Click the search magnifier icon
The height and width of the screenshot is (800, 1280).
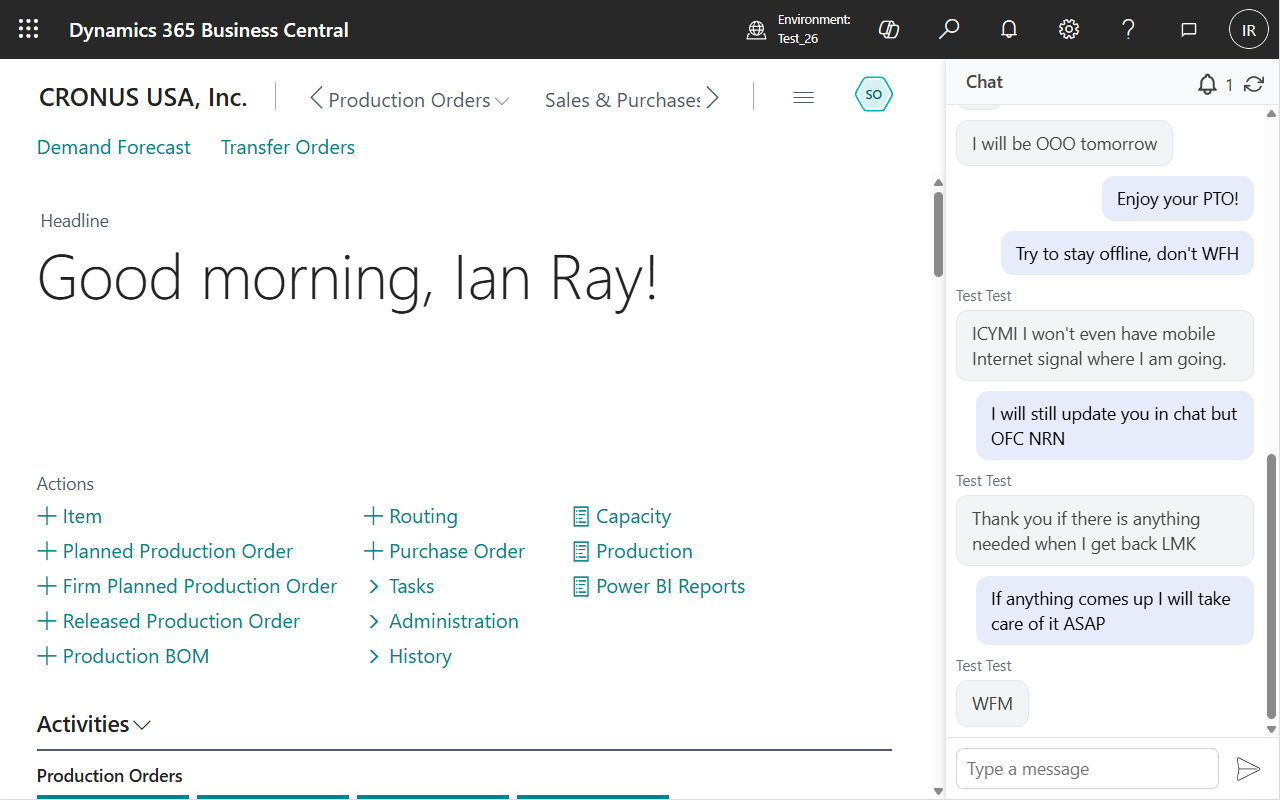(x=949, y=30)
